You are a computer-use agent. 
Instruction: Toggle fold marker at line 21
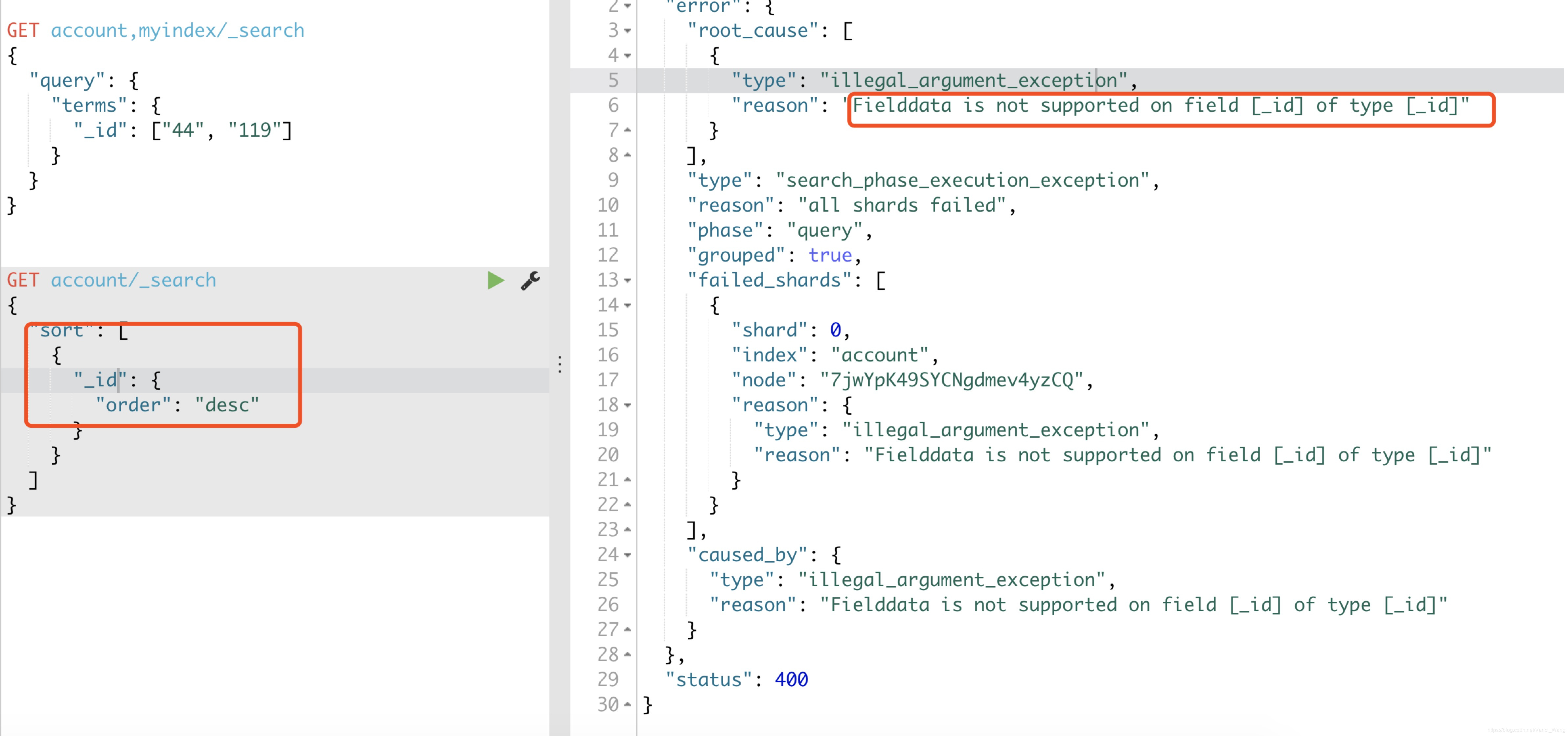pos(628,480)
